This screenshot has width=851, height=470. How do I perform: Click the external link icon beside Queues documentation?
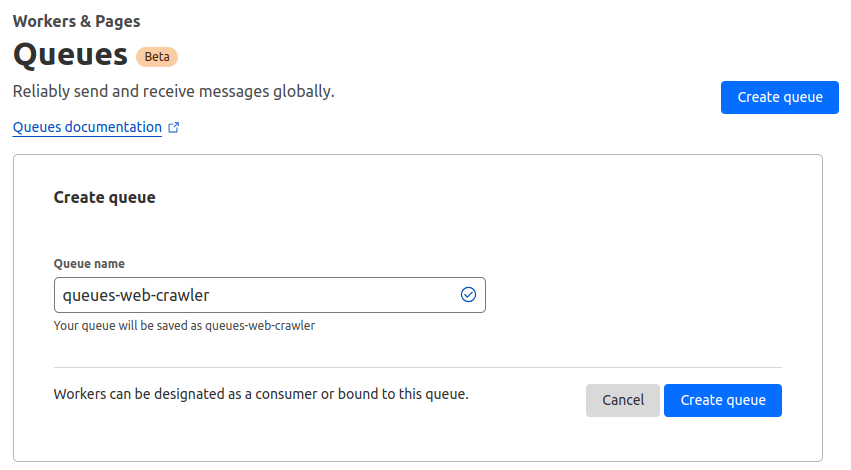tap(174, 128)
